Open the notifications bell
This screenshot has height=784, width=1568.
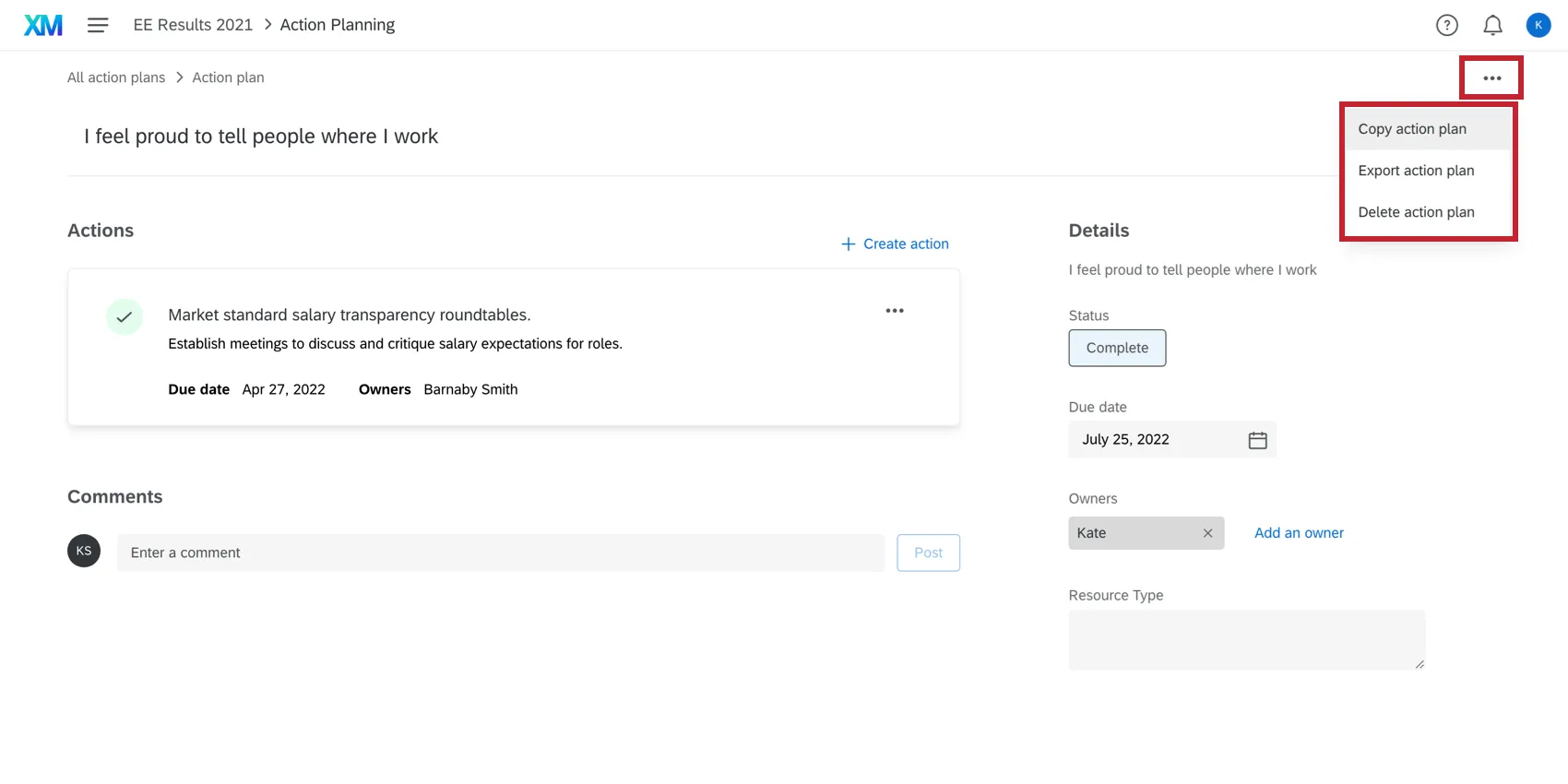tap(1492, 25)
